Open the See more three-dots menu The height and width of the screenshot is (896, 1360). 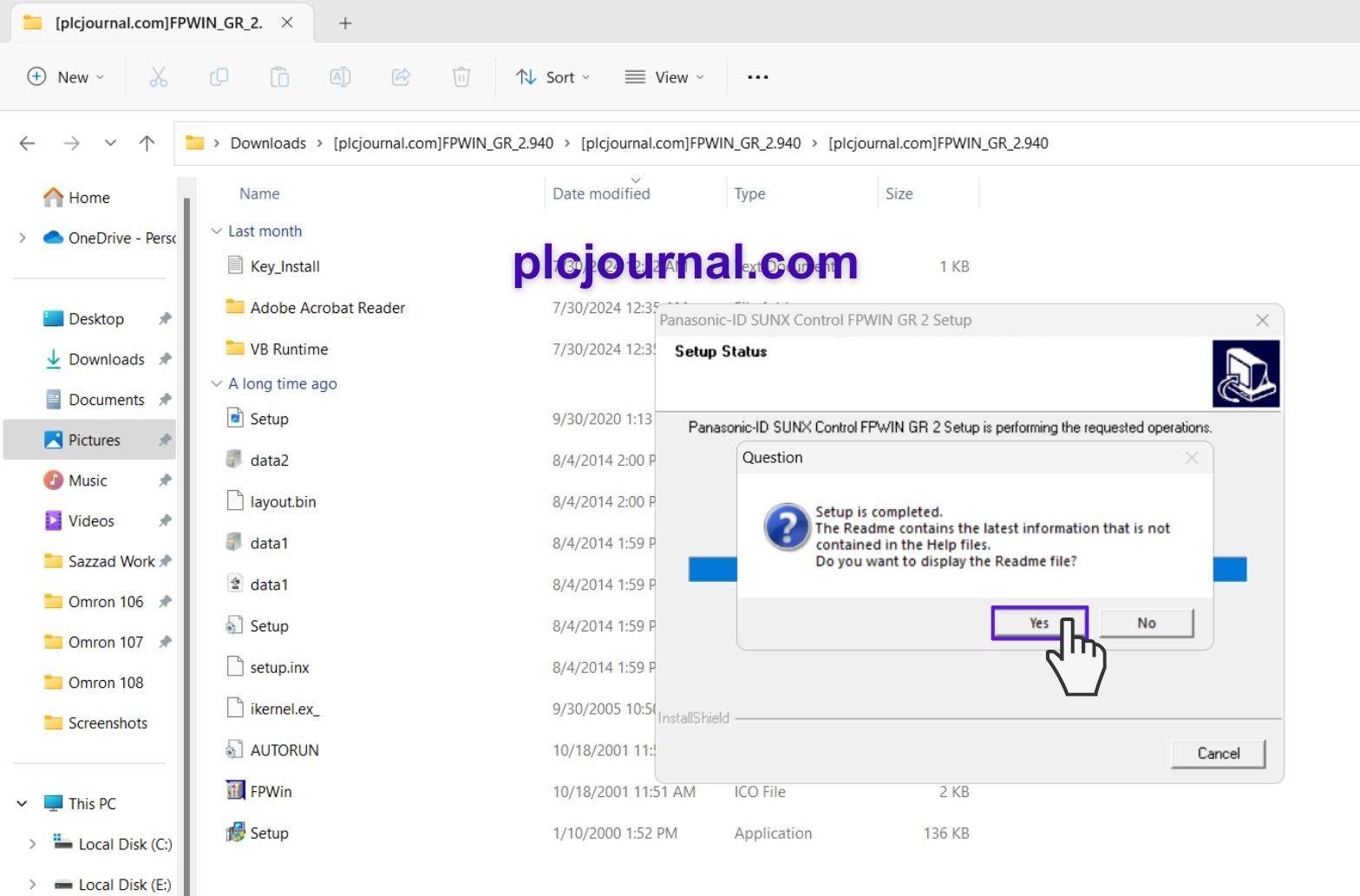pyautogui.click(x=758, y=77)
